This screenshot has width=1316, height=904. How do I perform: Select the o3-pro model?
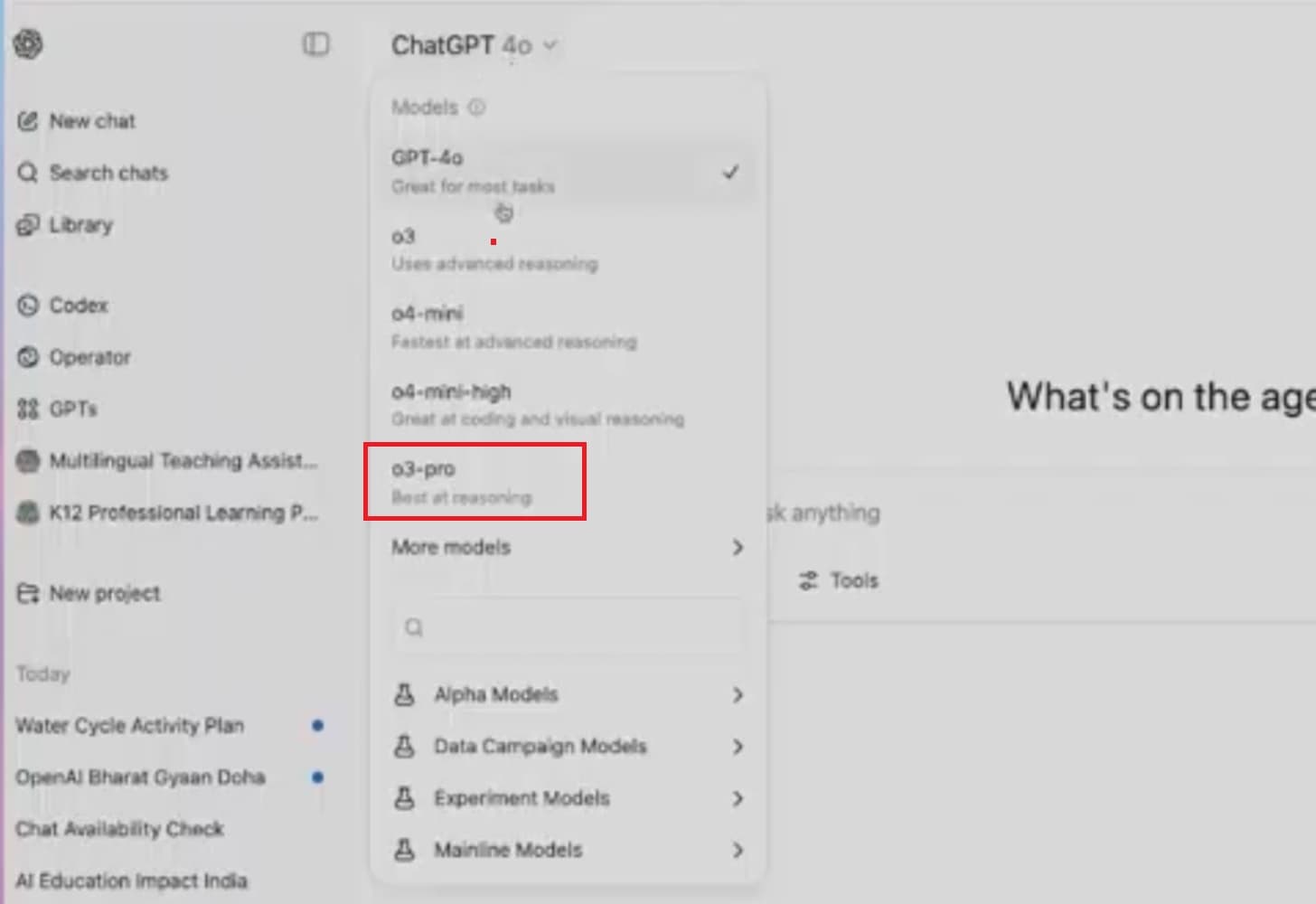[568, 482]
